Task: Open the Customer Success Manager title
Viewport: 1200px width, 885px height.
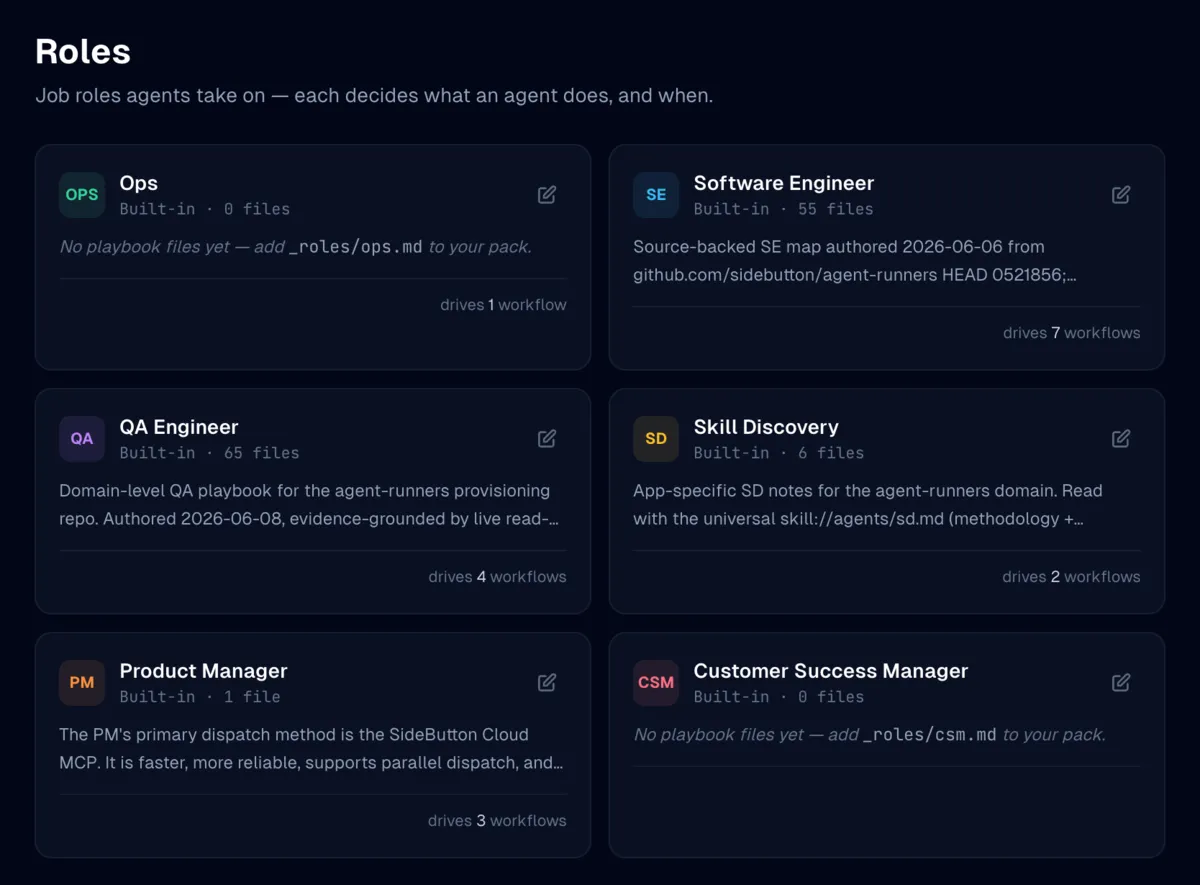Action: click(831, 671)
